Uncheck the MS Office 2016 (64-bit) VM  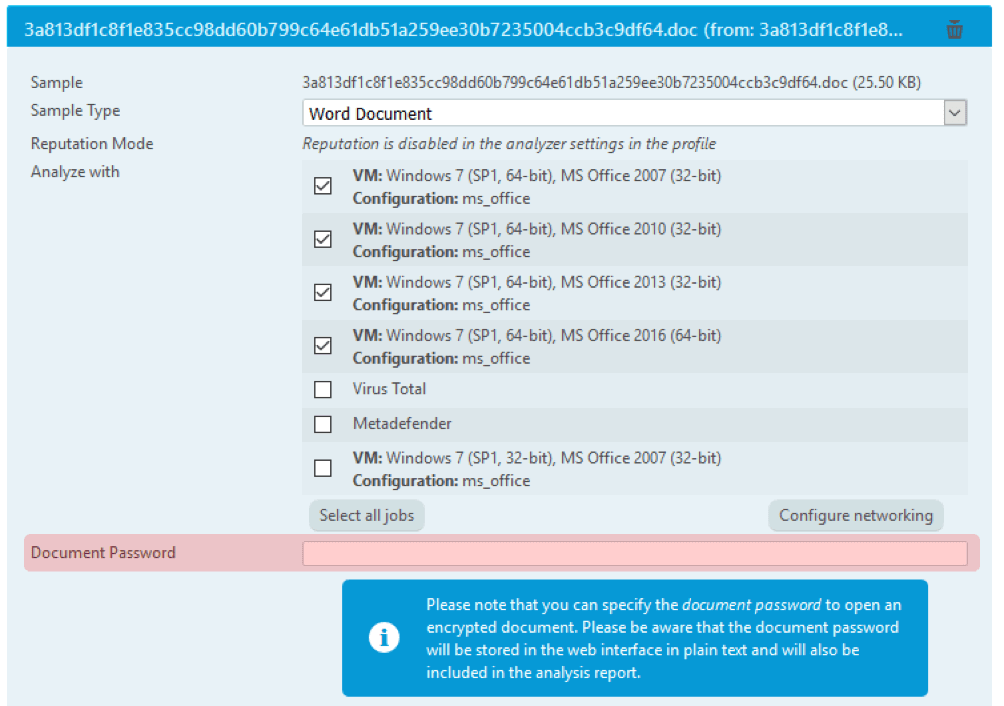[x=323, y=346]
